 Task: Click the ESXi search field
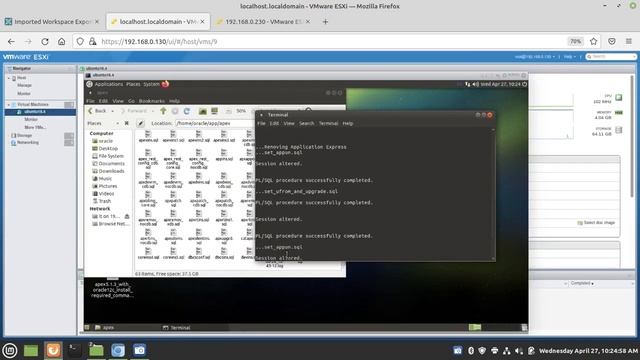tap(611, 57)
